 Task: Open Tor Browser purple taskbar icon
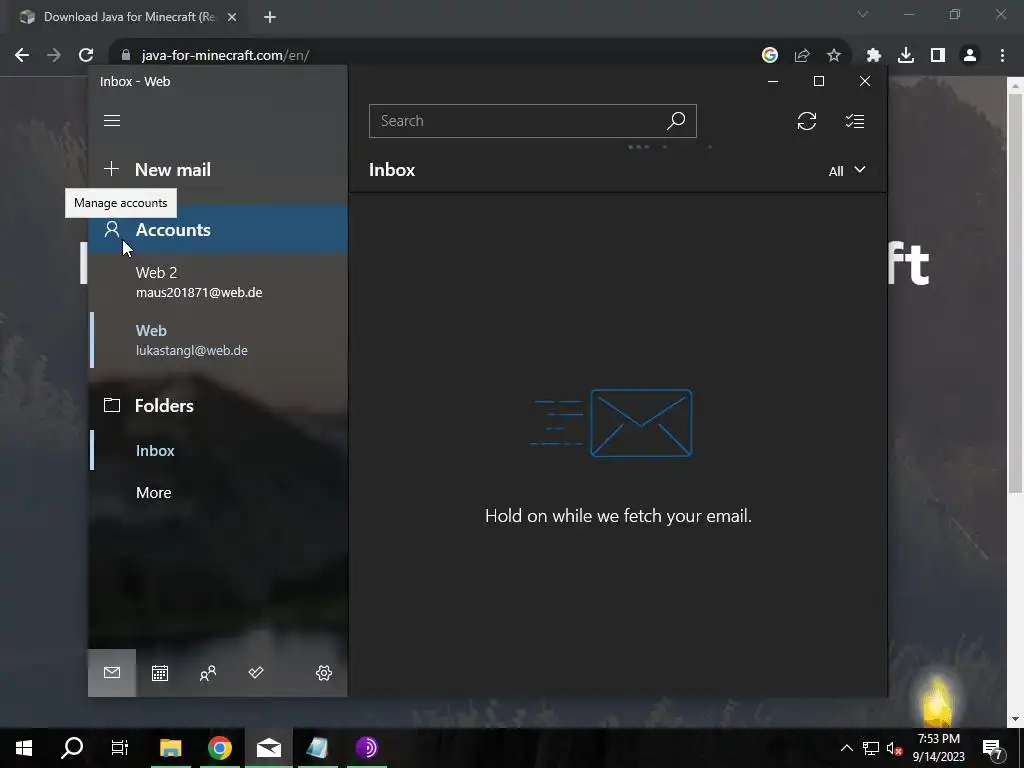[x=367, y=748]
